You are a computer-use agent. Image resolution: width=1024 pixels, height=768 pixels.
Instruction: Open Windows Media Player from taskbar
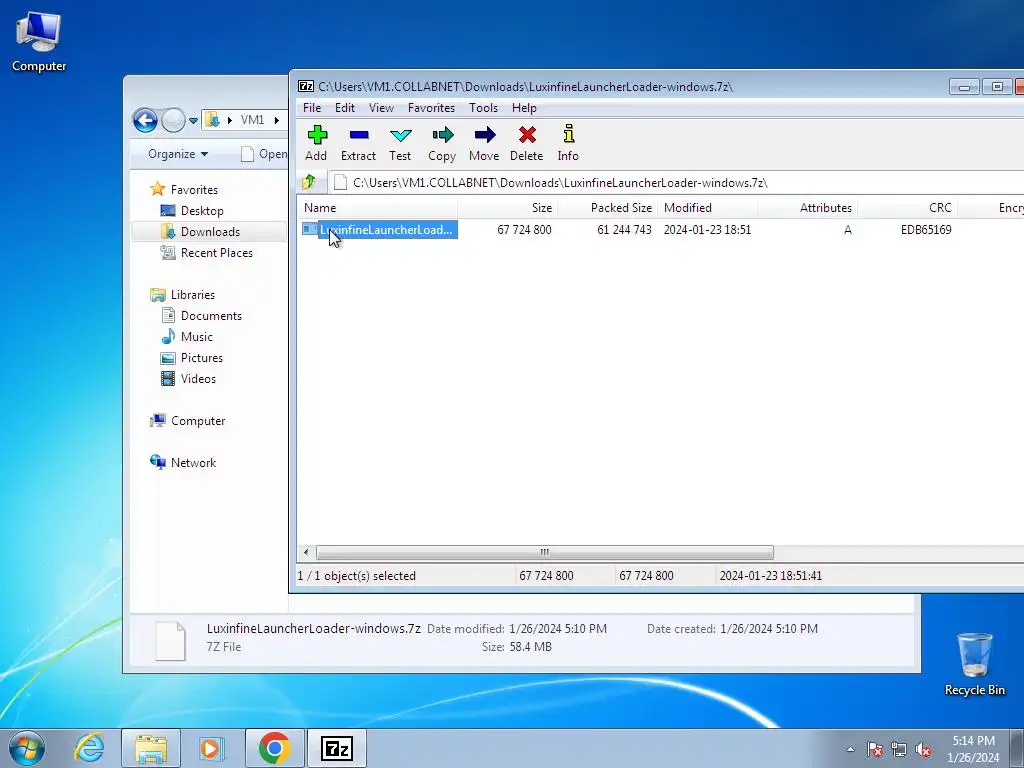[x=212, y=748]
